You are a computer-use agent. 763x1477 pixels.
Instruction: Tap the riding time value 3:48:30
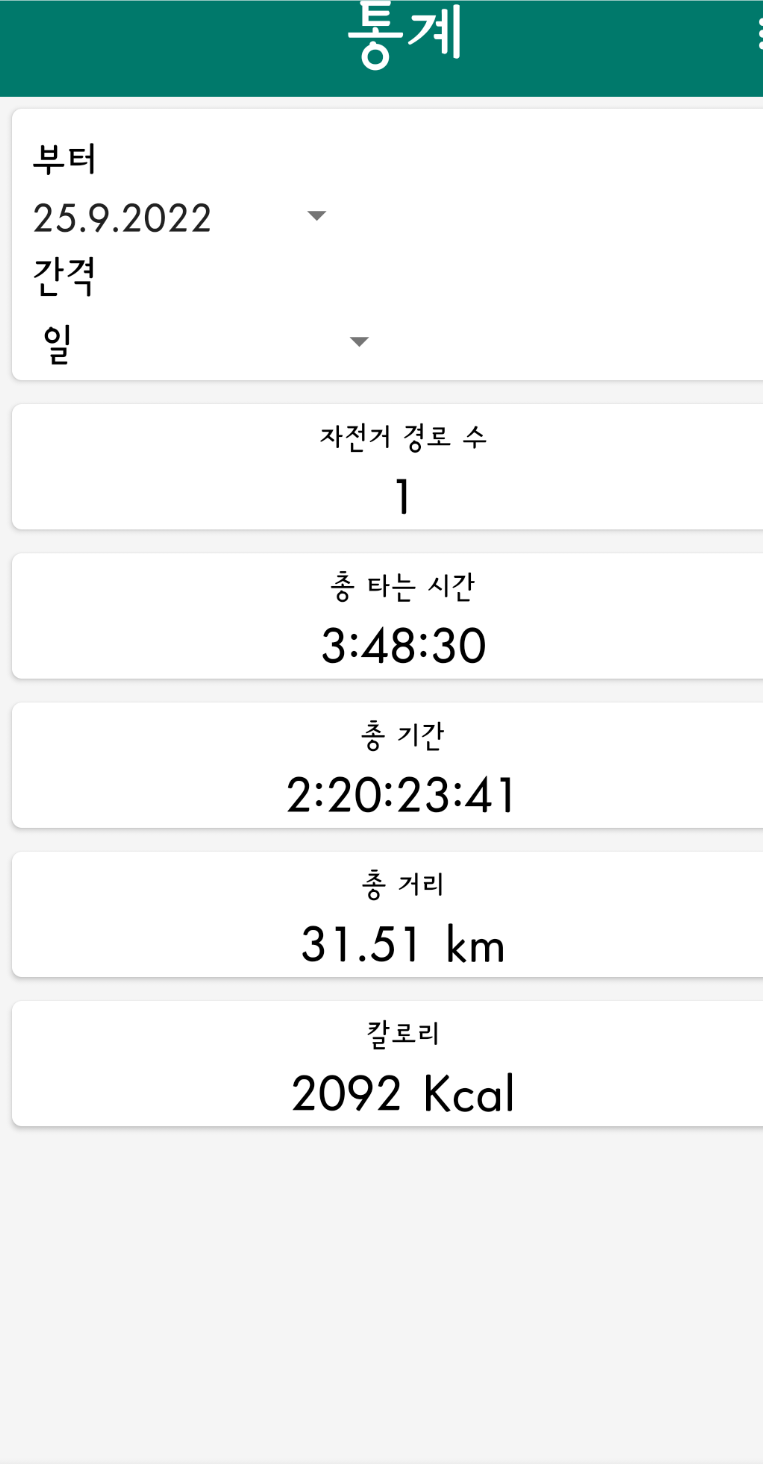[x=403, y=647]
